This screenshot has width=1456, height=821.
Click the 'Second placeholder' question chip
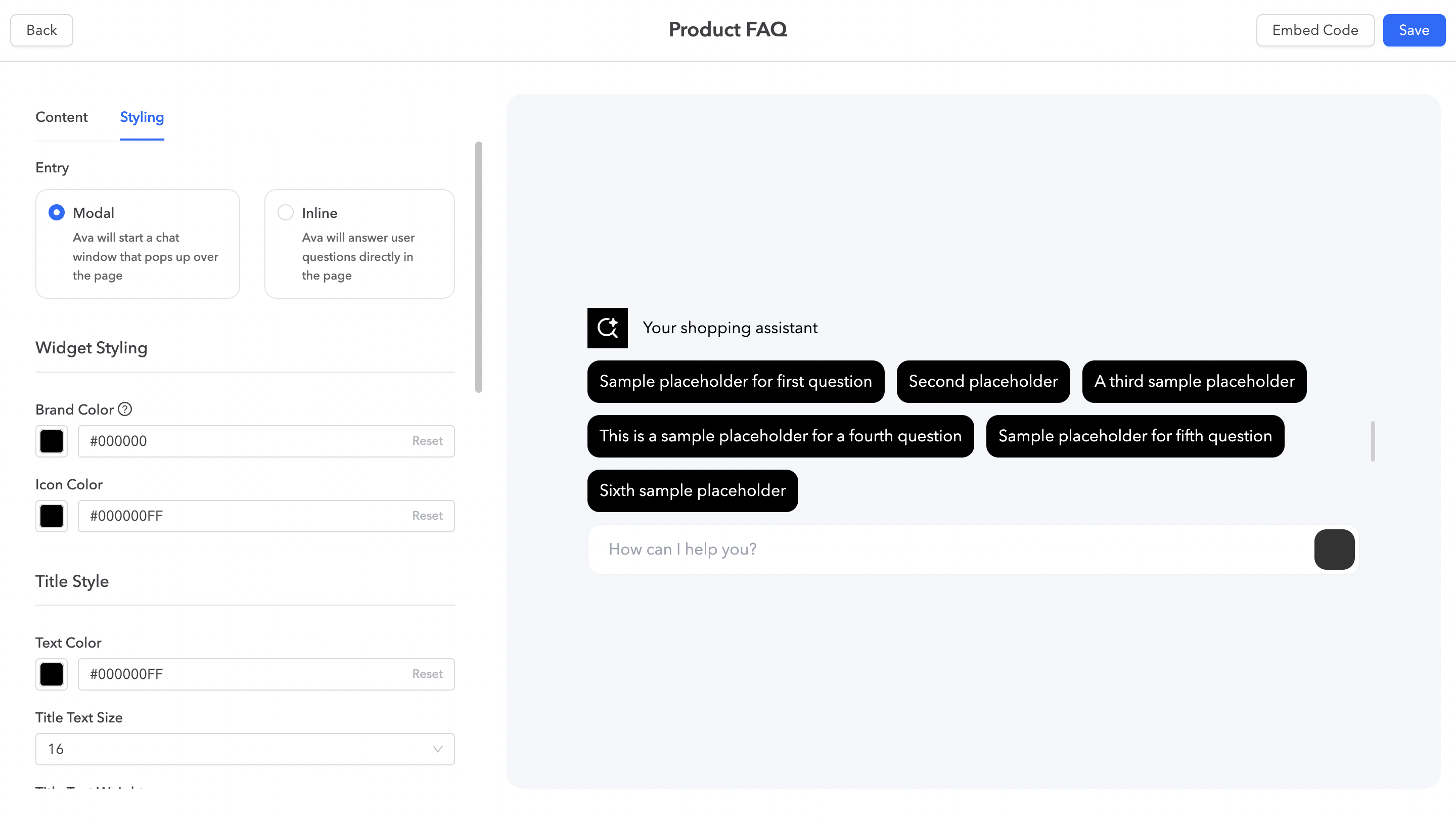(983, 381)
